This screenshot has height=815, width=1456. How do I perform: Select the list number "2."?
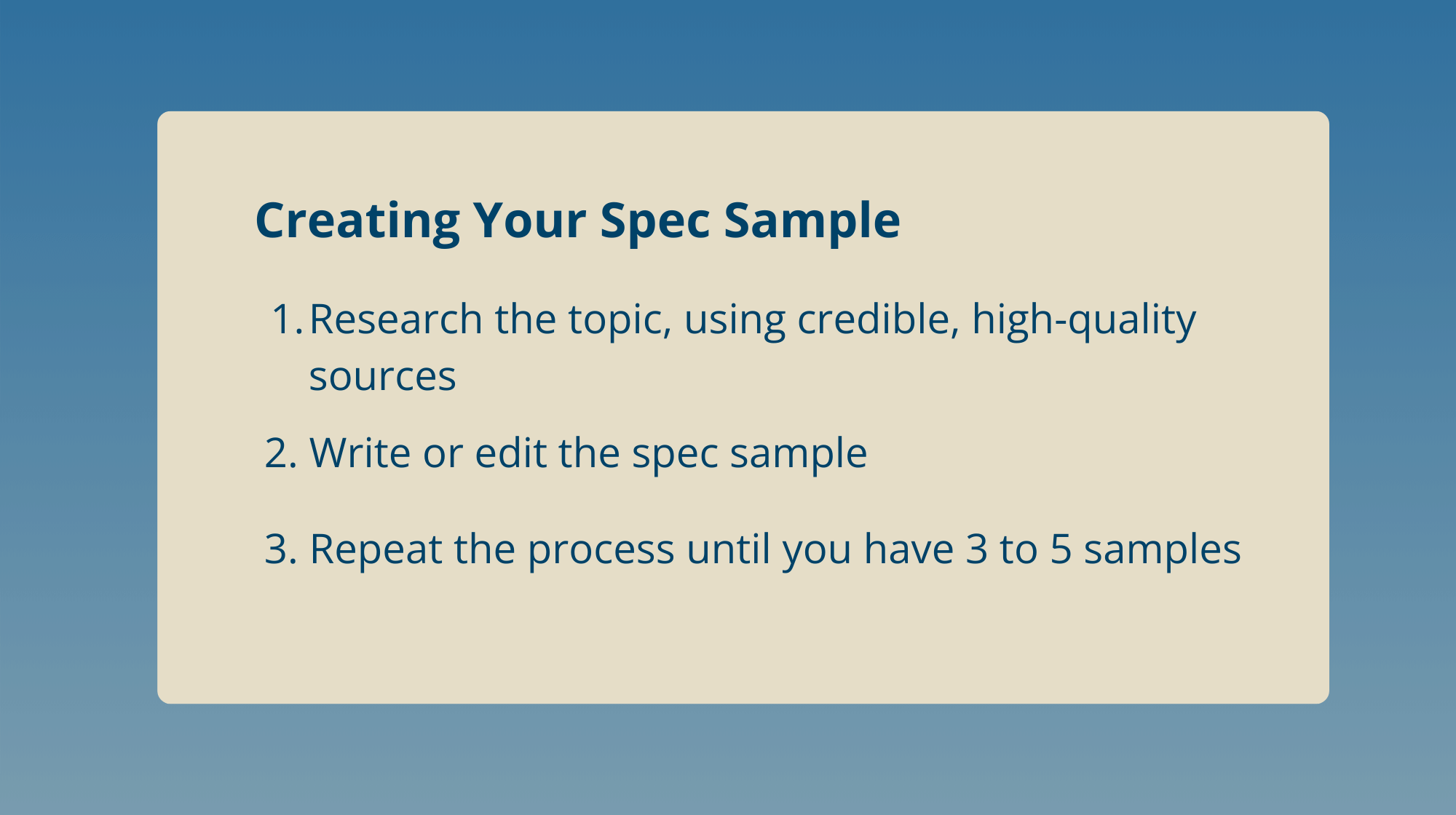click(282, 453)
